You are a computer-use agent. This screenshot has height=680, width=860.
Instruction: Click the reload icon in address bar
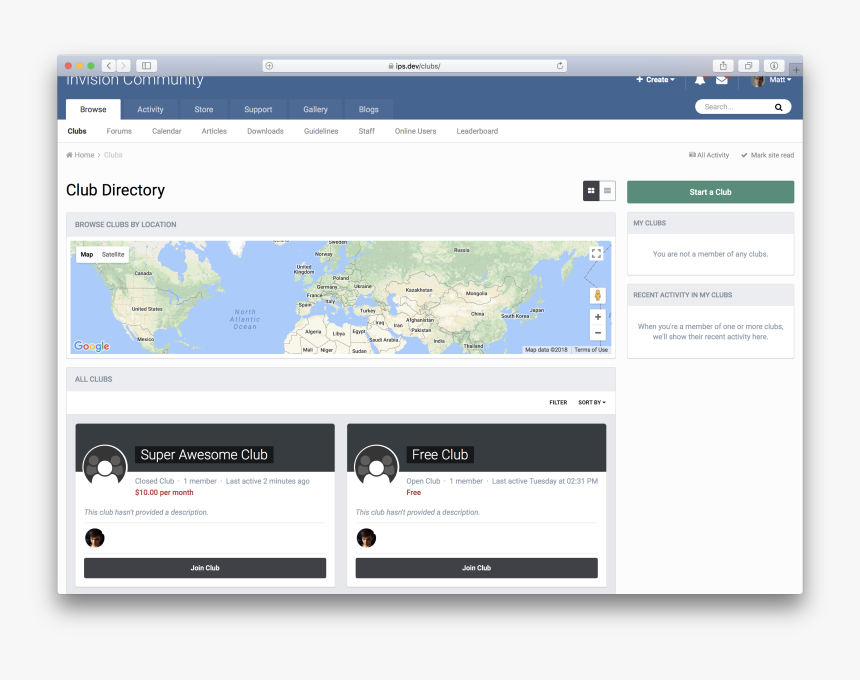(x=559, y=66)
